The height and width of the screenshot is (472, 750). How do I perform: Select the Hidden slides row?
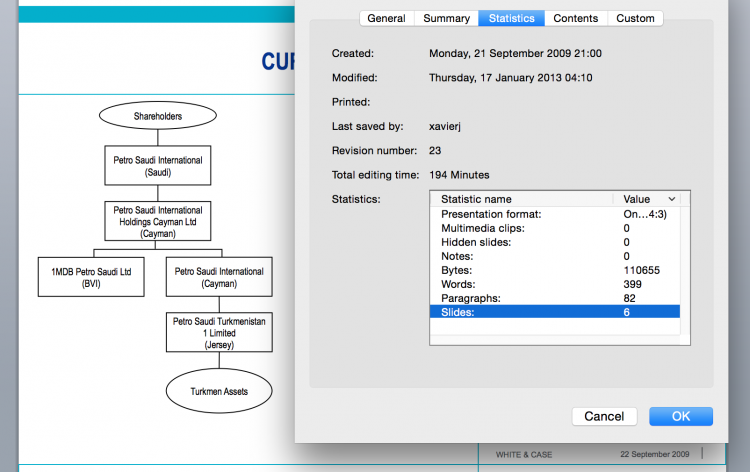point(555,242)
